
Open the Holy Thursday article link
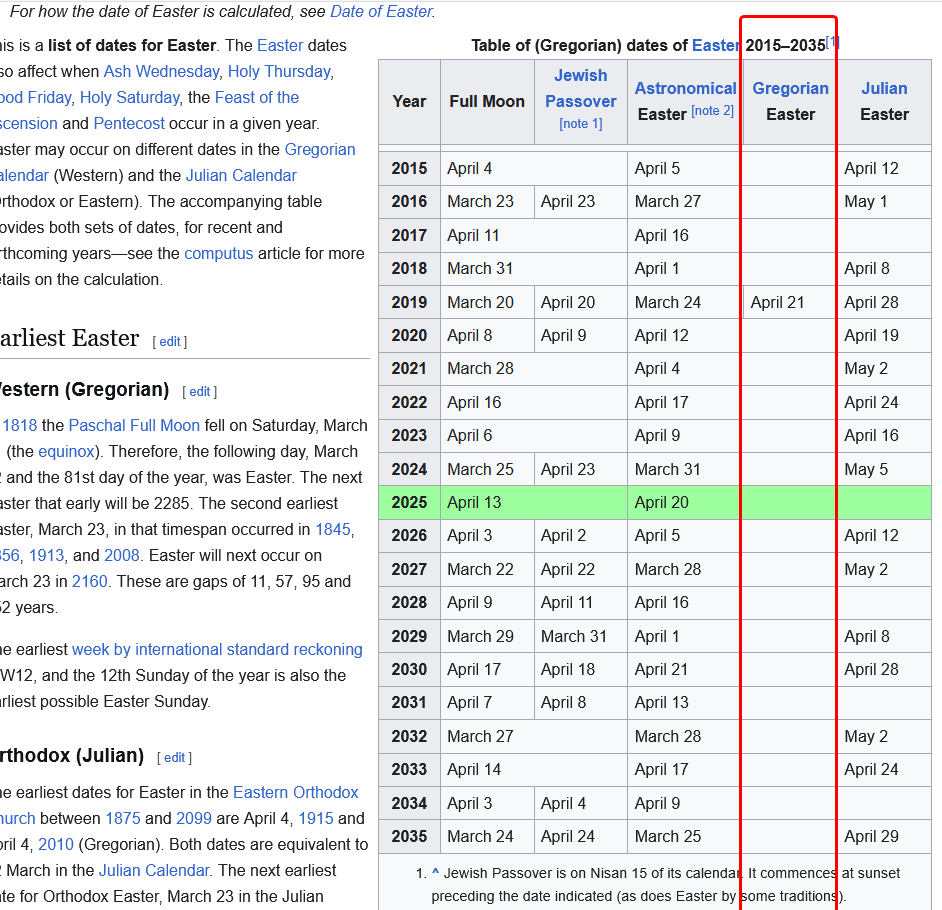point(279,71)
